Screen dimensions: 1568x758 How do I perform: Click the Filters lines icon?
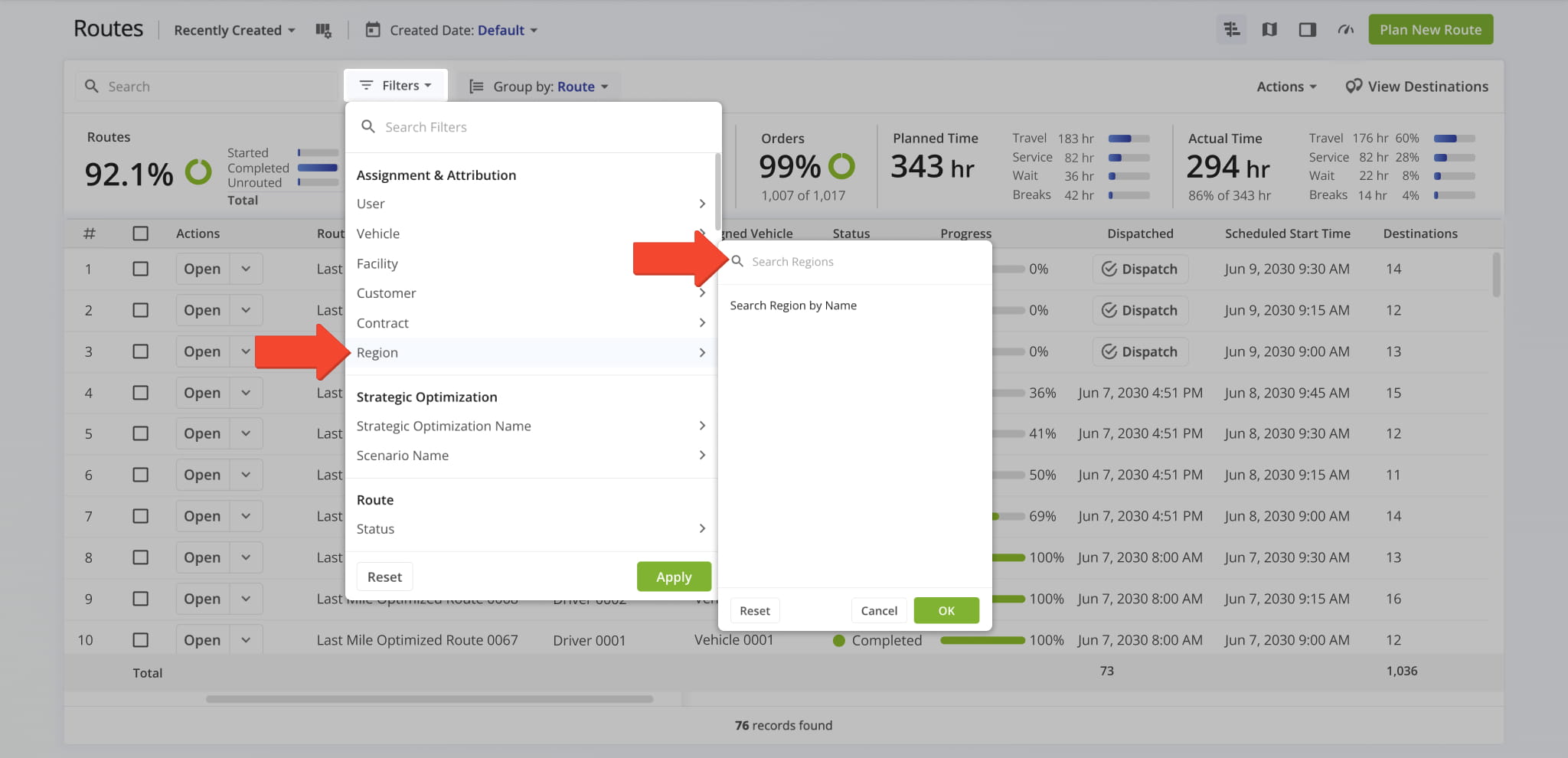coord(366,85)
